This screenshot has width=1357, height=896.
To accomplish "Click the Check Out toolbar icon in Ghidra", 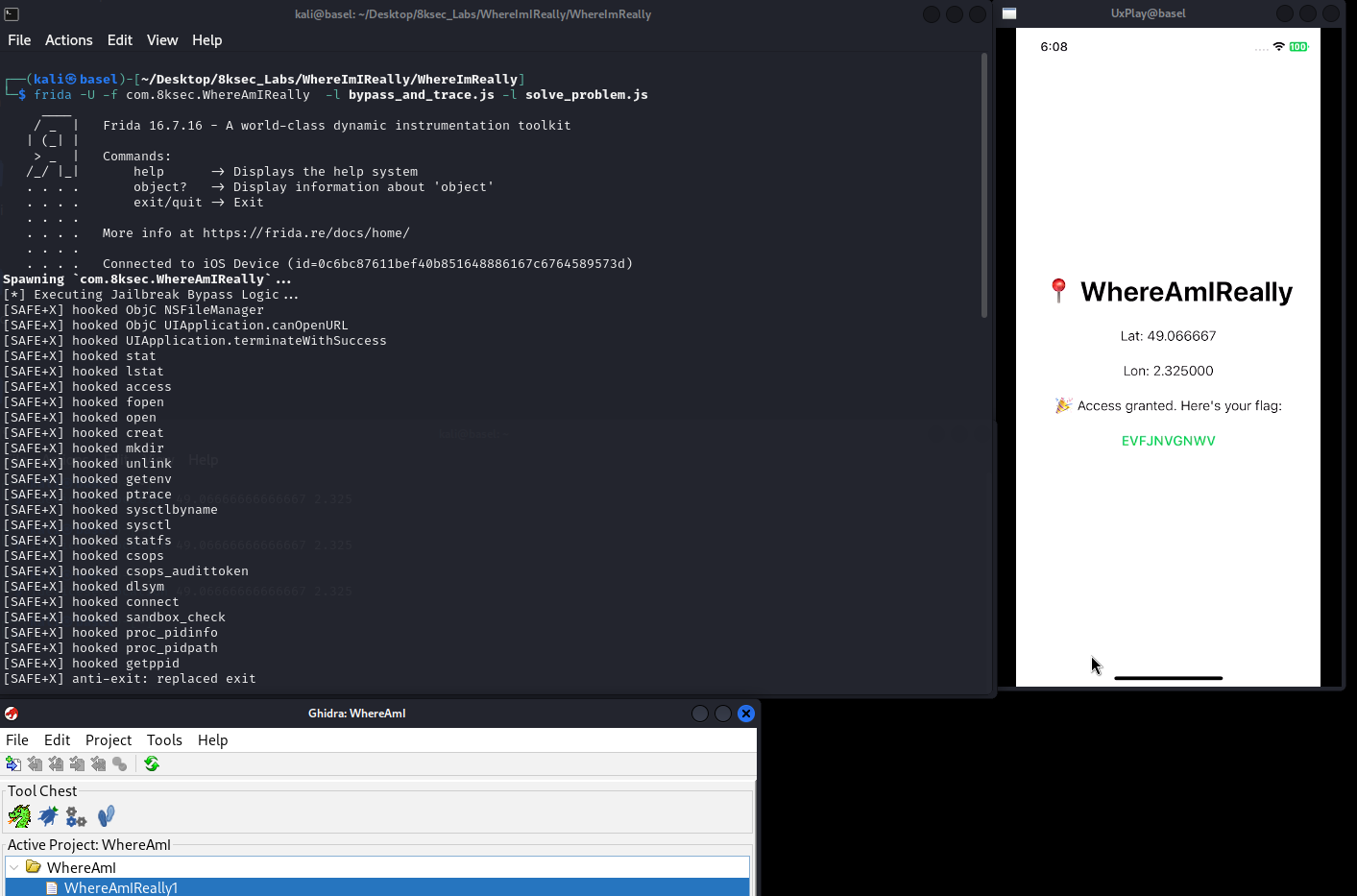I will coord(35,763).
